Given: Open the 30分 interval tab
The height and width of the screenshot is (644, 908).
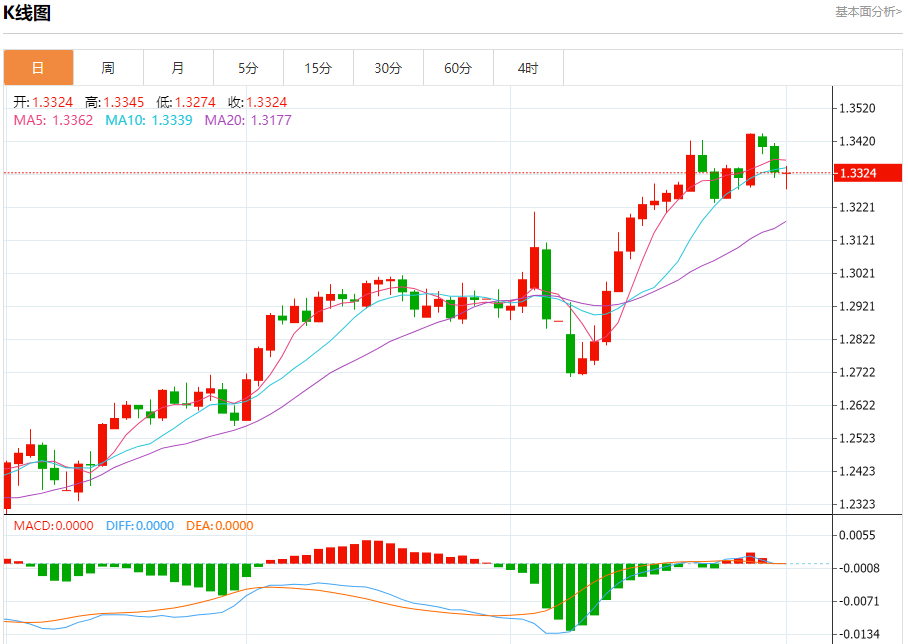Looking at the screenshot, I should 389,68.
